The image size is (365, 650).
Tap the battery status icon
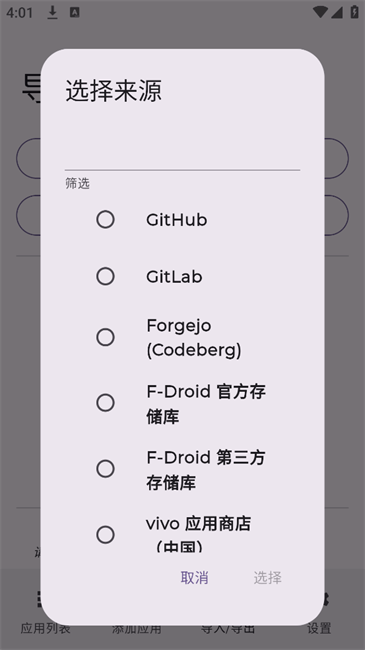click(354, 12)
